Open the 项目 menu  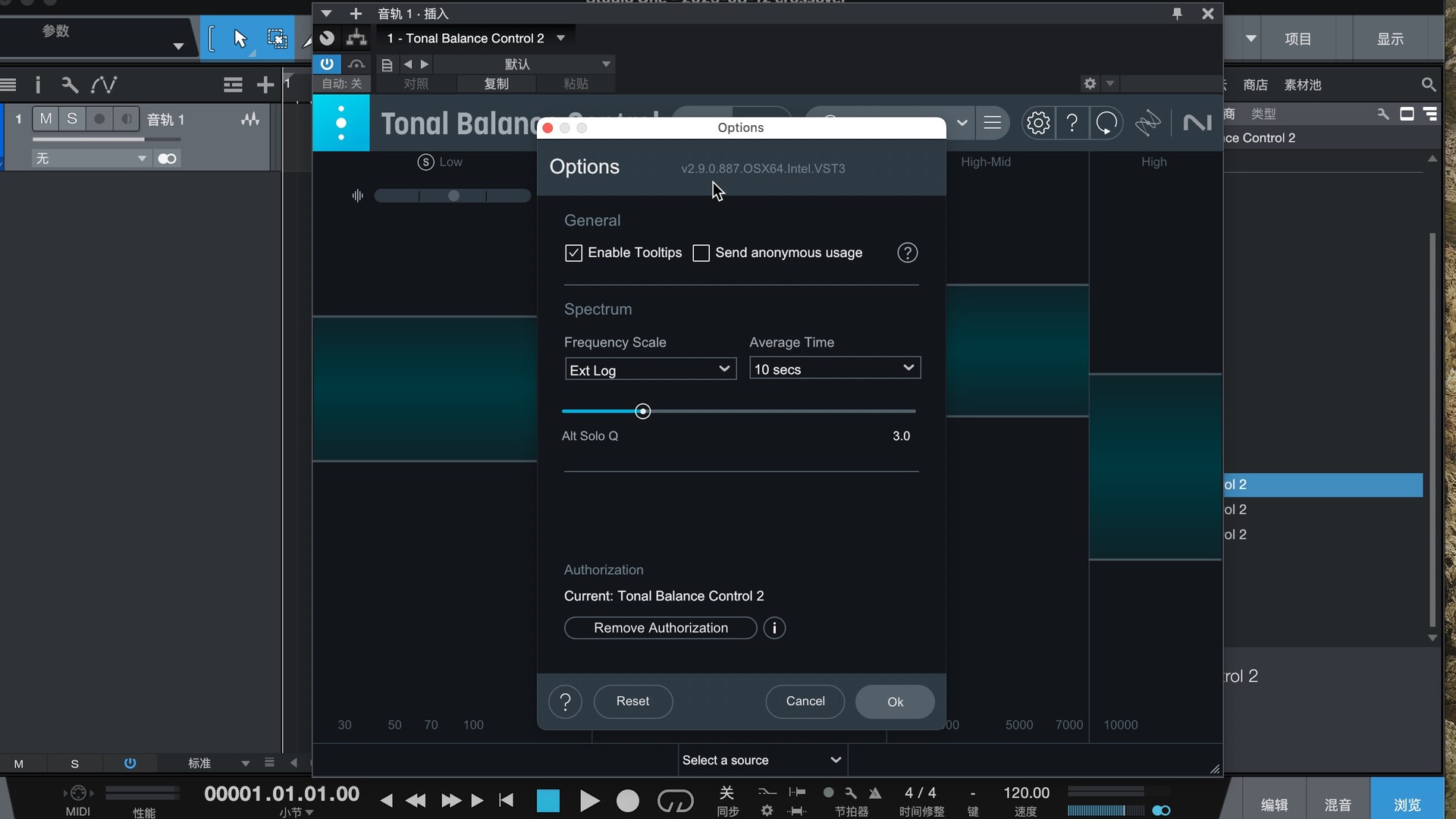(1298, 39)
